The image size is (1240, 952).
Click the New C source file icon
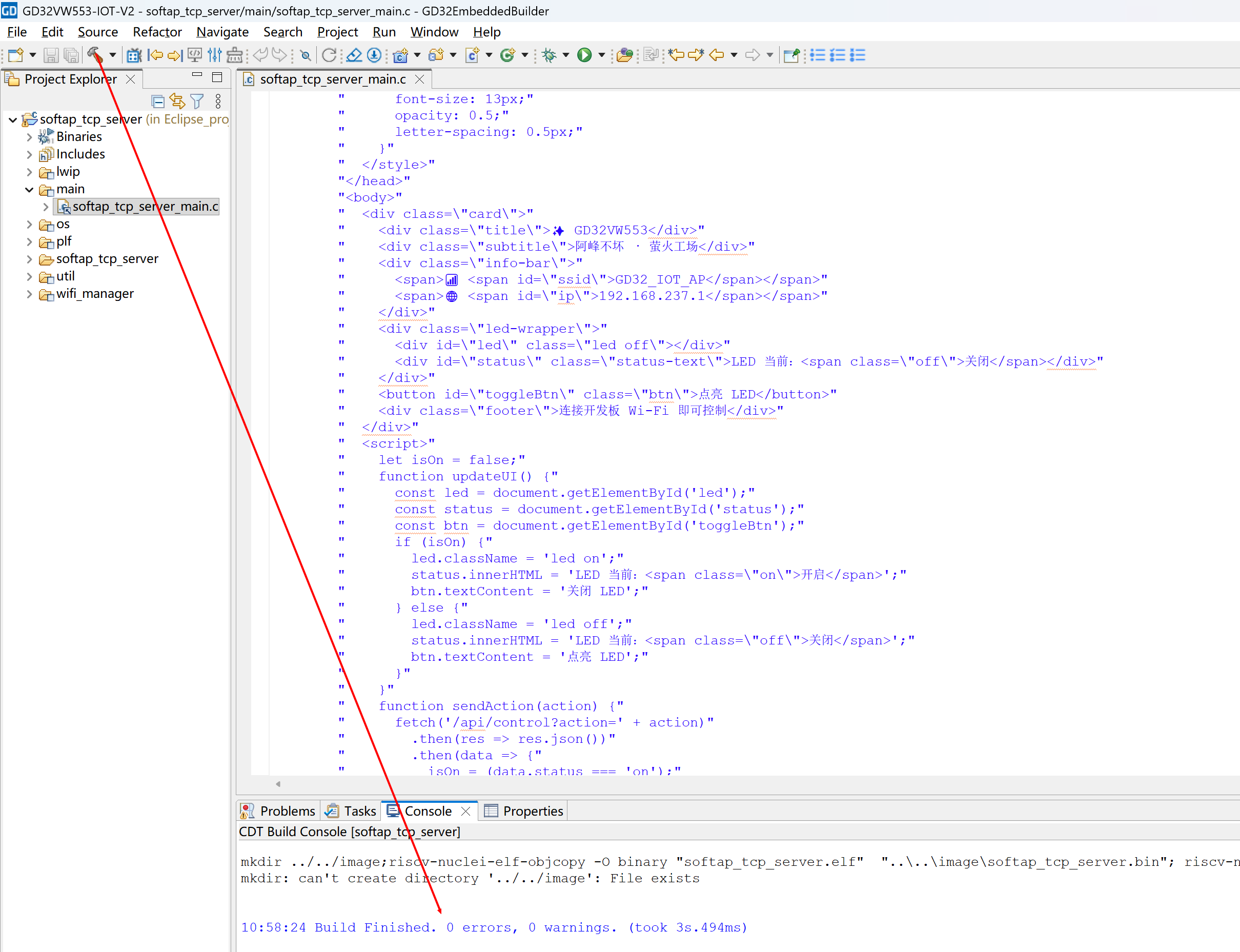click(473, 55)
